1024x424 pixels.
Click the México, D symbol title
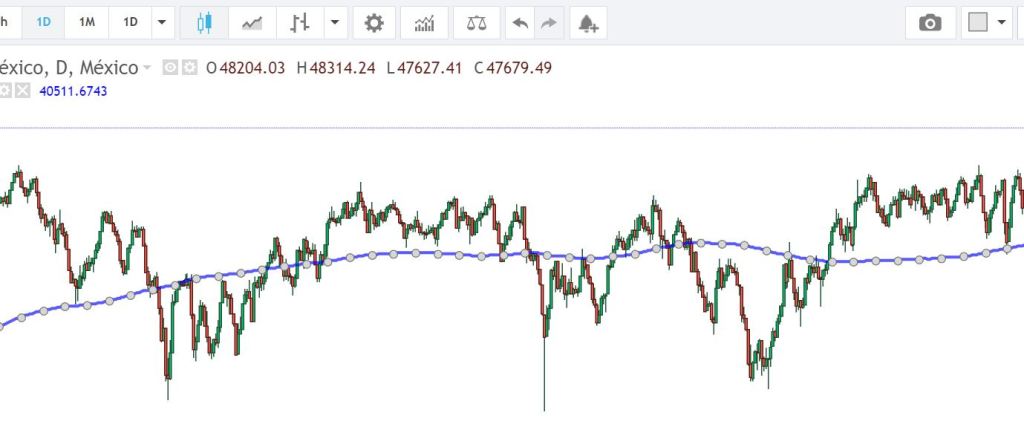(68, 68)
